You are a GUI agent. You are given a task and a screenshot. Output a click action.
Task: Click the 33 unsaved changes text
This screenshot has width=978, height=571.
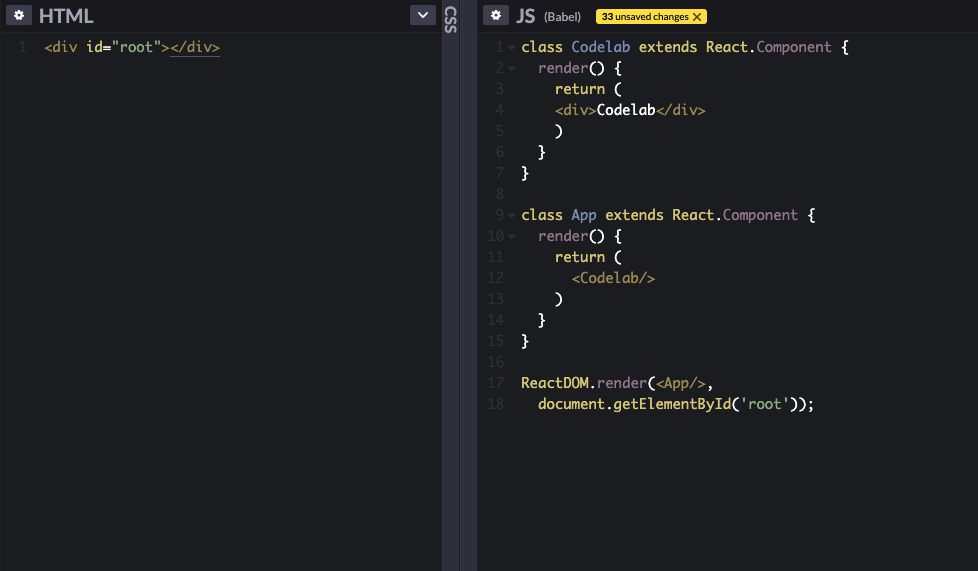645,17
